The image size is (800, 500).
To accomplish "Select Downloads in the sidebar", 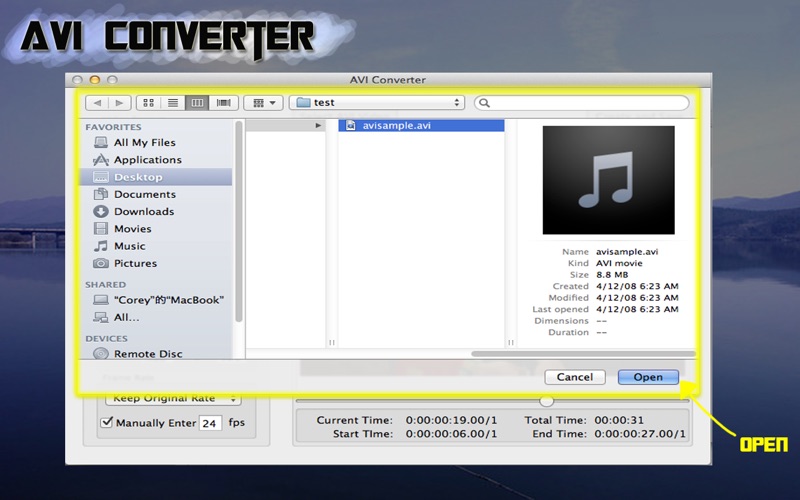I will (x=156, y=211).
